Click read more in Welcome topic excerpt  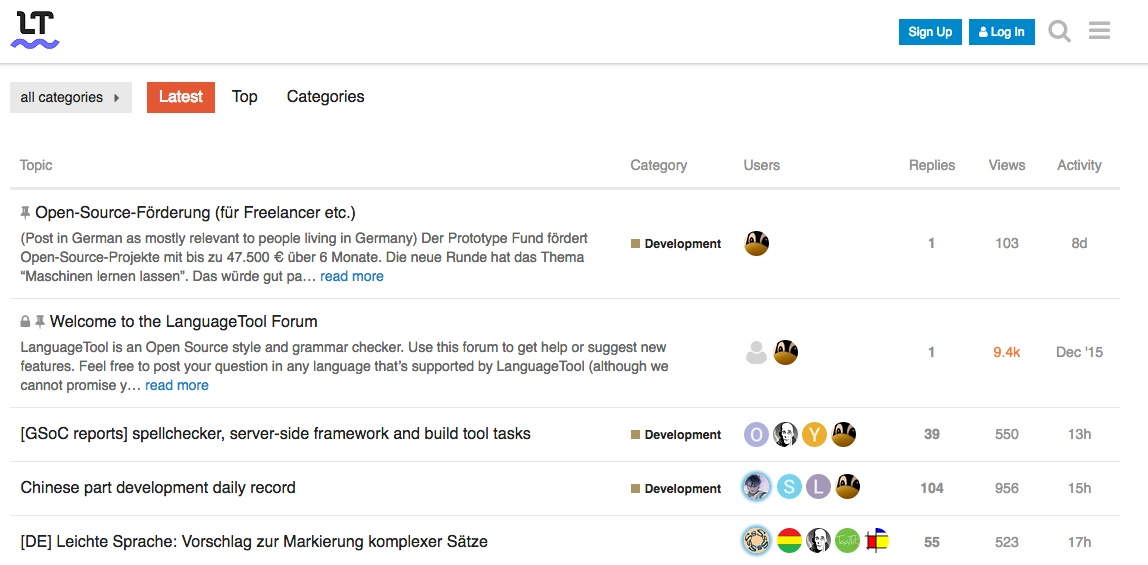click(176, 385)
